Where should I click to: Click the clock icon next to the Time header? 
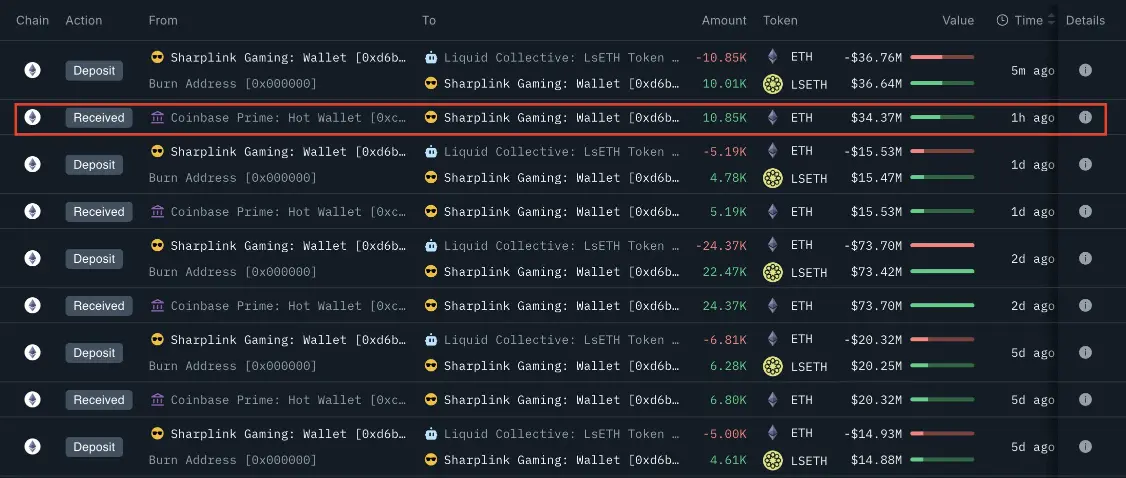[x=1002, y=20]
